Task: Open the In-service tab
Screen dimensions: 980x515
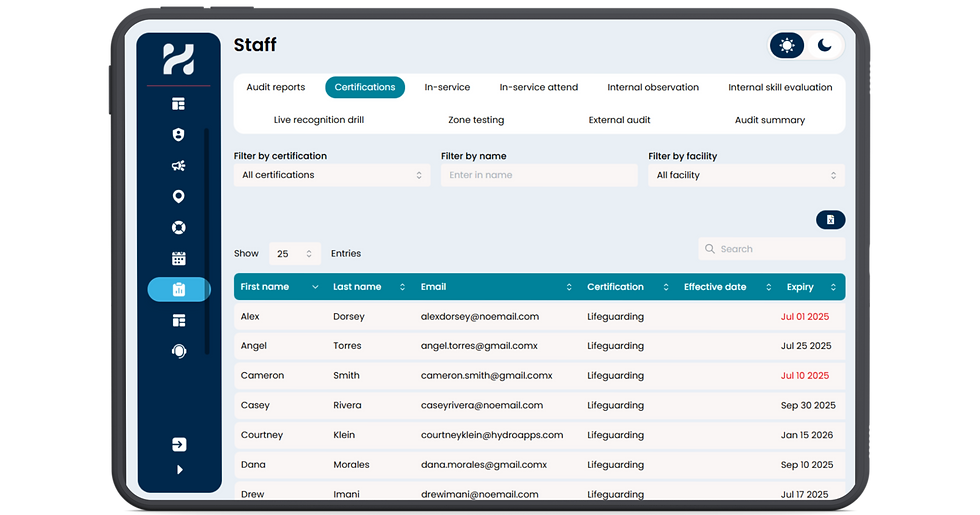Action: [447, 88]
